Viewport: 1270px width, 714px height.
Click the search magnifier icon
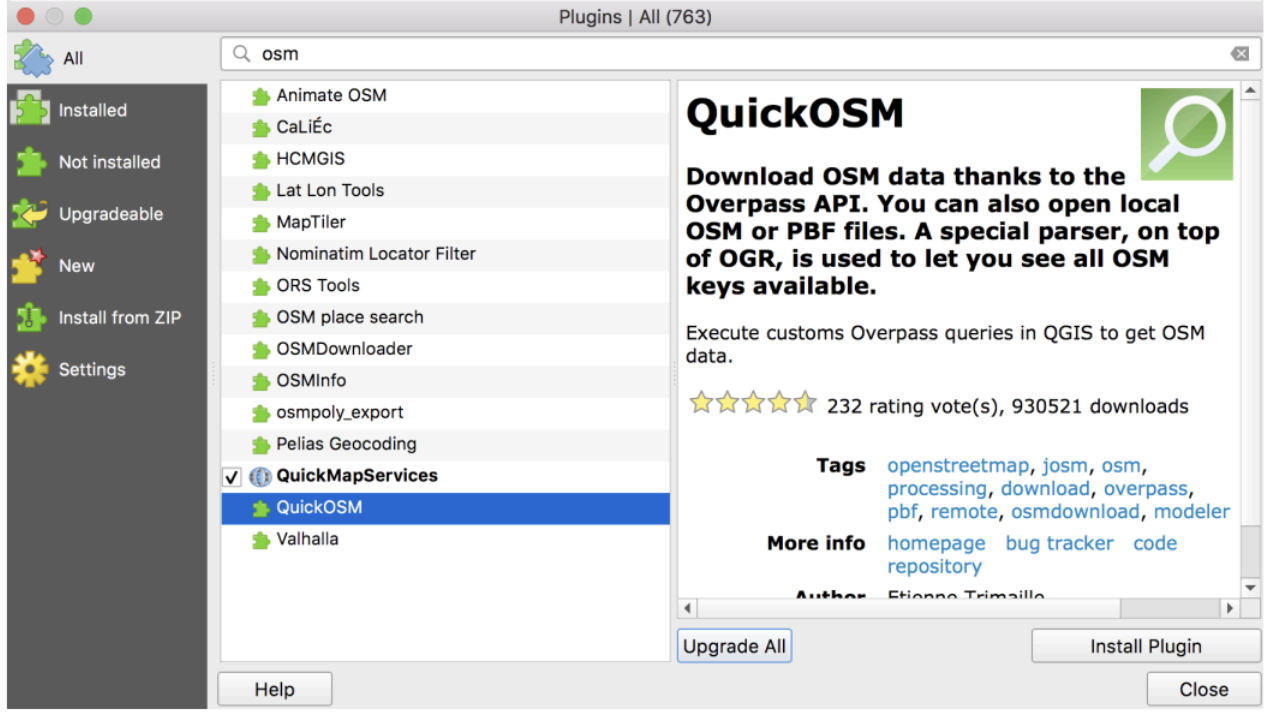[241, 53]
